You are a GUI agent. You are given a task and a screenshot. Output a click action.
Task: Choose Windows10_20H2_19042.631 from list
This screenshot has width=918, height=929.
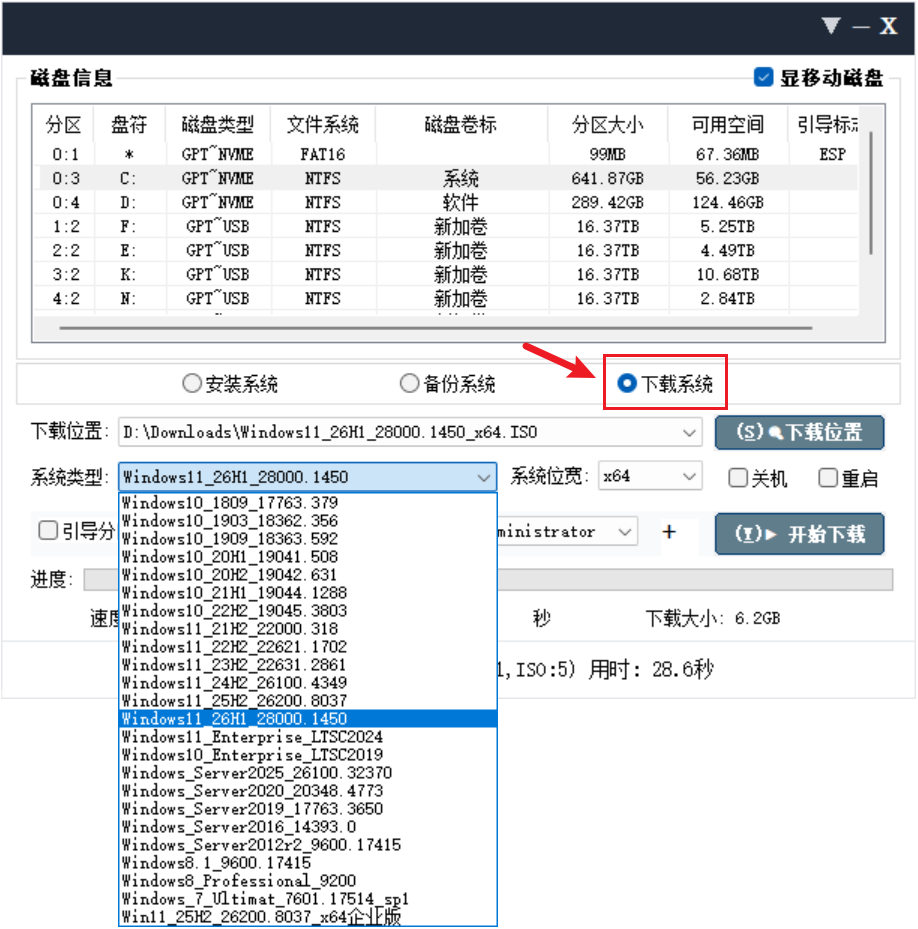pyautogui.click(x=308, y=574)
